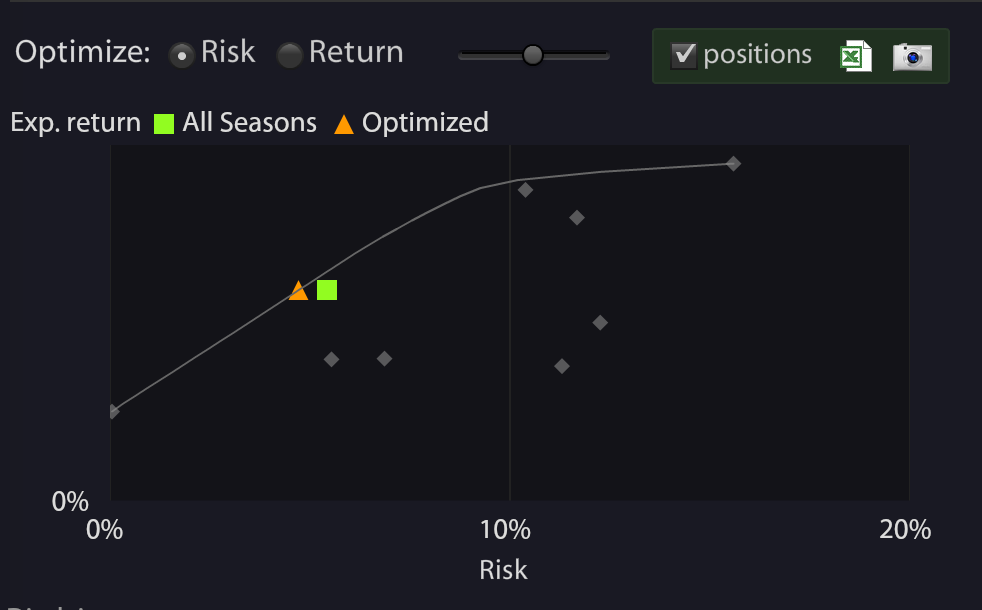Uncheck the positions checkbox
Screen dimensions: 982x610
point(683,55)
